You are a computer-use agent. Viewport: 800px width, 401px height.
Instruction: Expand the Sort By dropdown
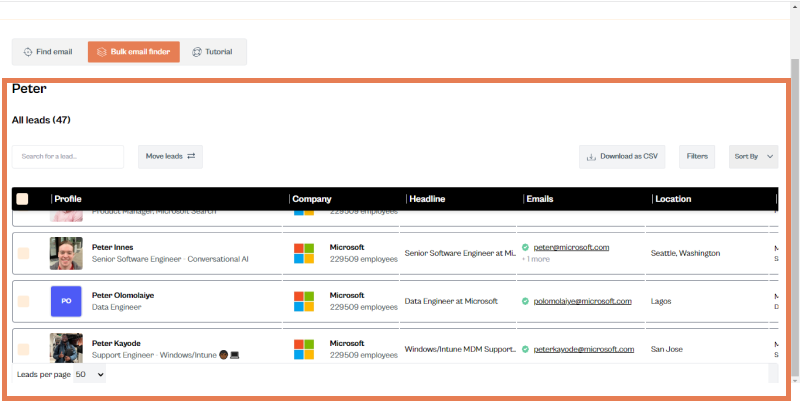(754, 157)
